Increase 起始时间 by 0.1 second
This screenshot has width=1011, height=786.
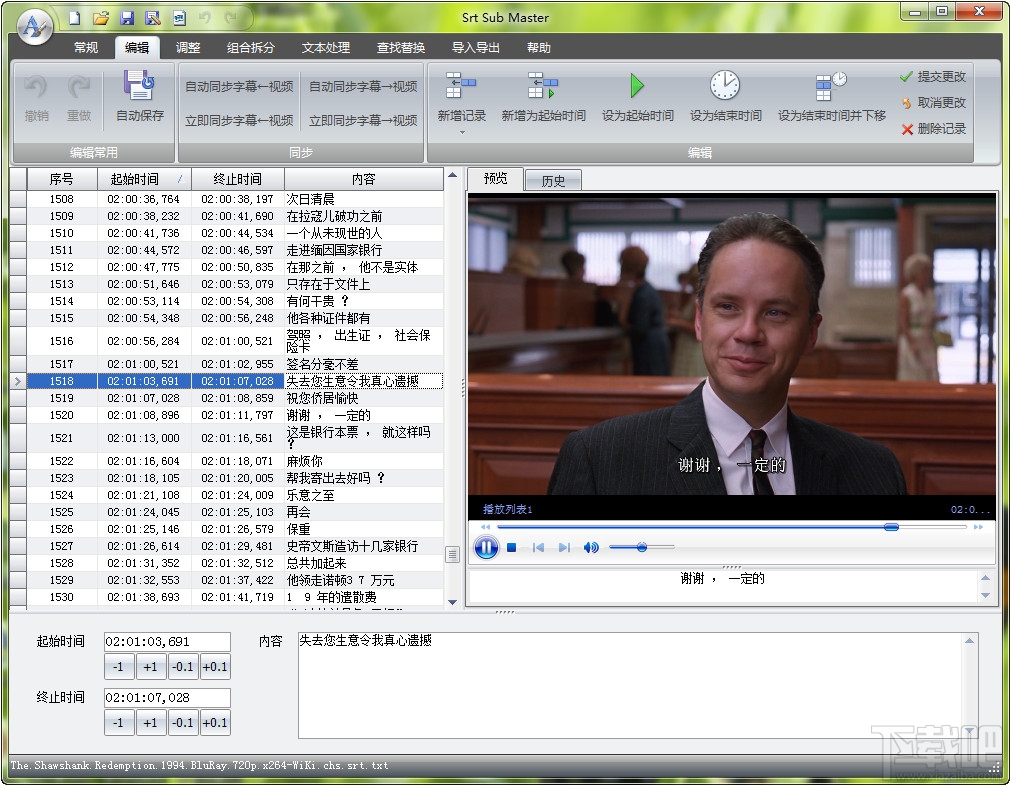[215, 667]
